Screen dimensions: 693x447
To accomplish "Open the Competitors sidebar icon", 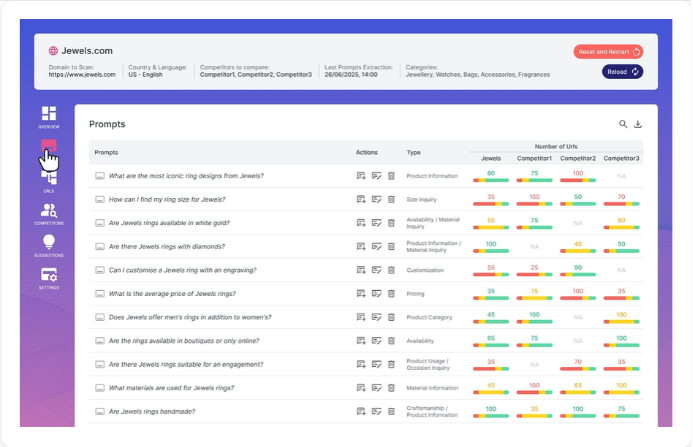I will pyautogui.click(x=49, y=213).
